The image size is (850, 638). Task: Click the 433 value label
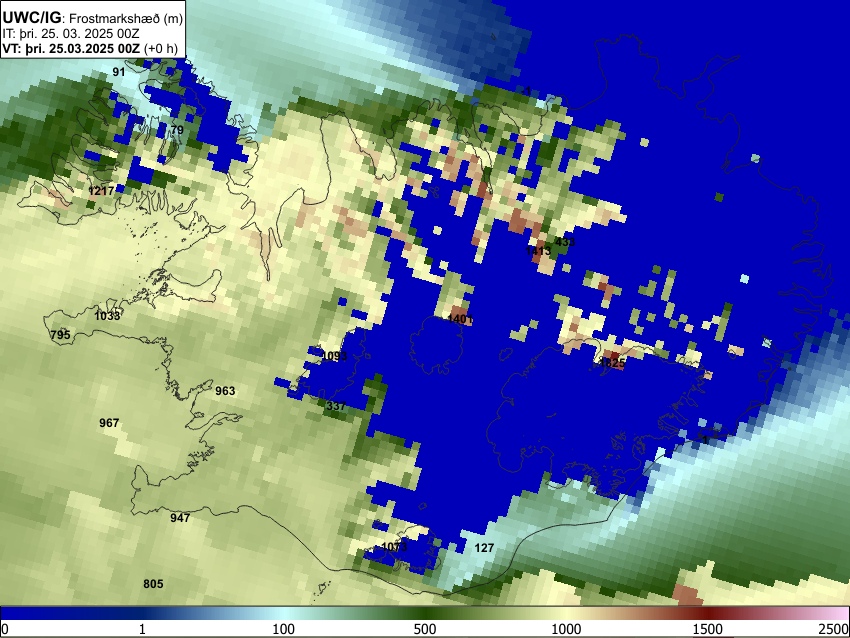[565, 242]
